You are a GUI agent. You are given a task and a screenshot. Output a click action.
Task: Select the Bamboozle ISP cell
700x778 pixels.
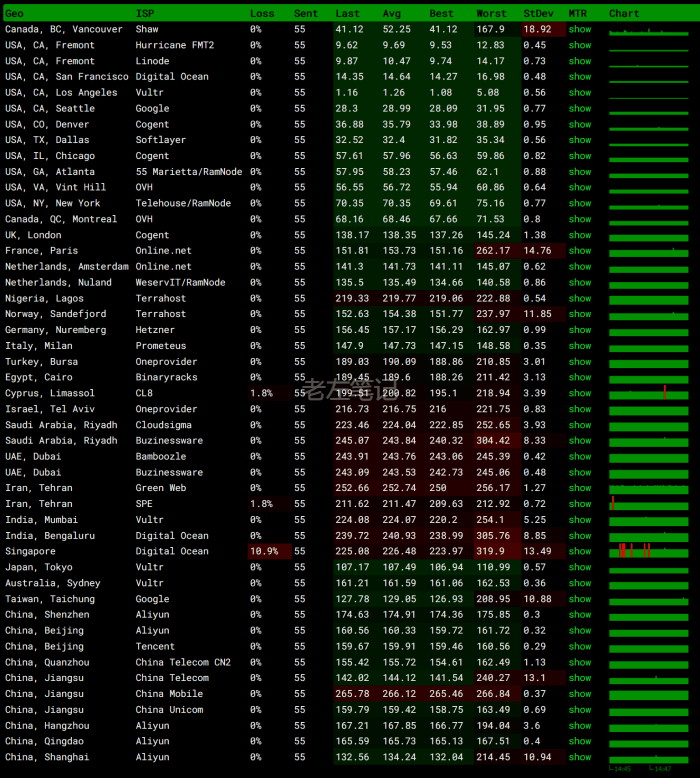(x=161, y=456)
